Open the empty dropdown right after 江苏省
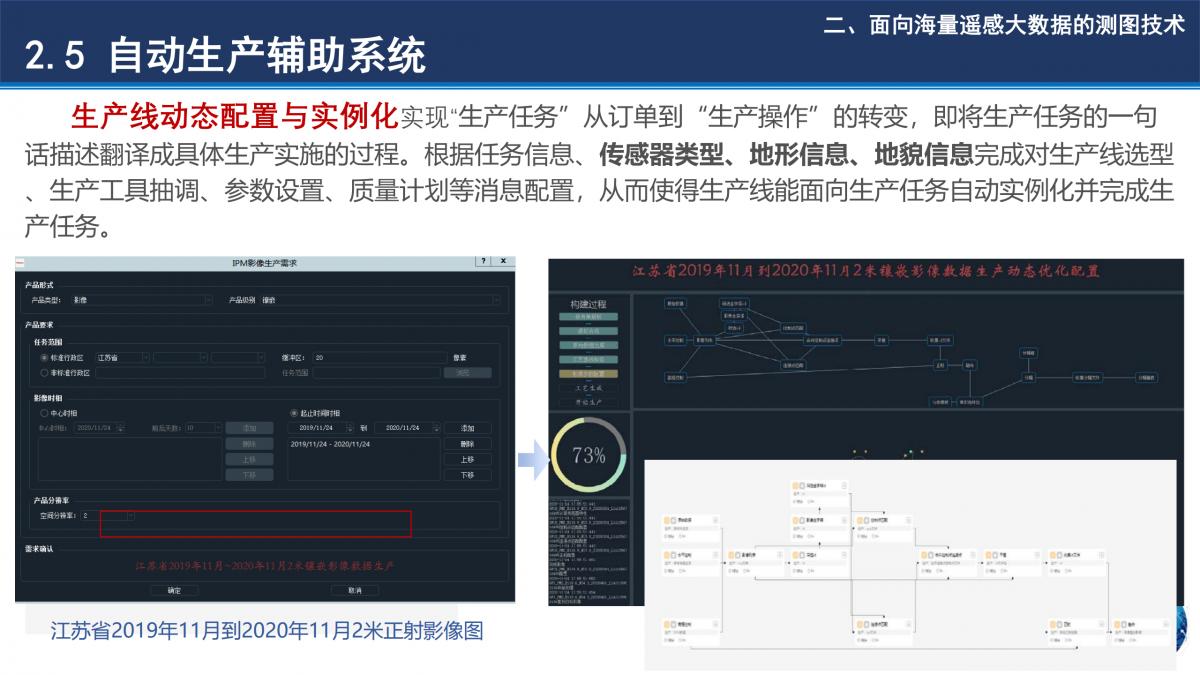 (180, 358)
